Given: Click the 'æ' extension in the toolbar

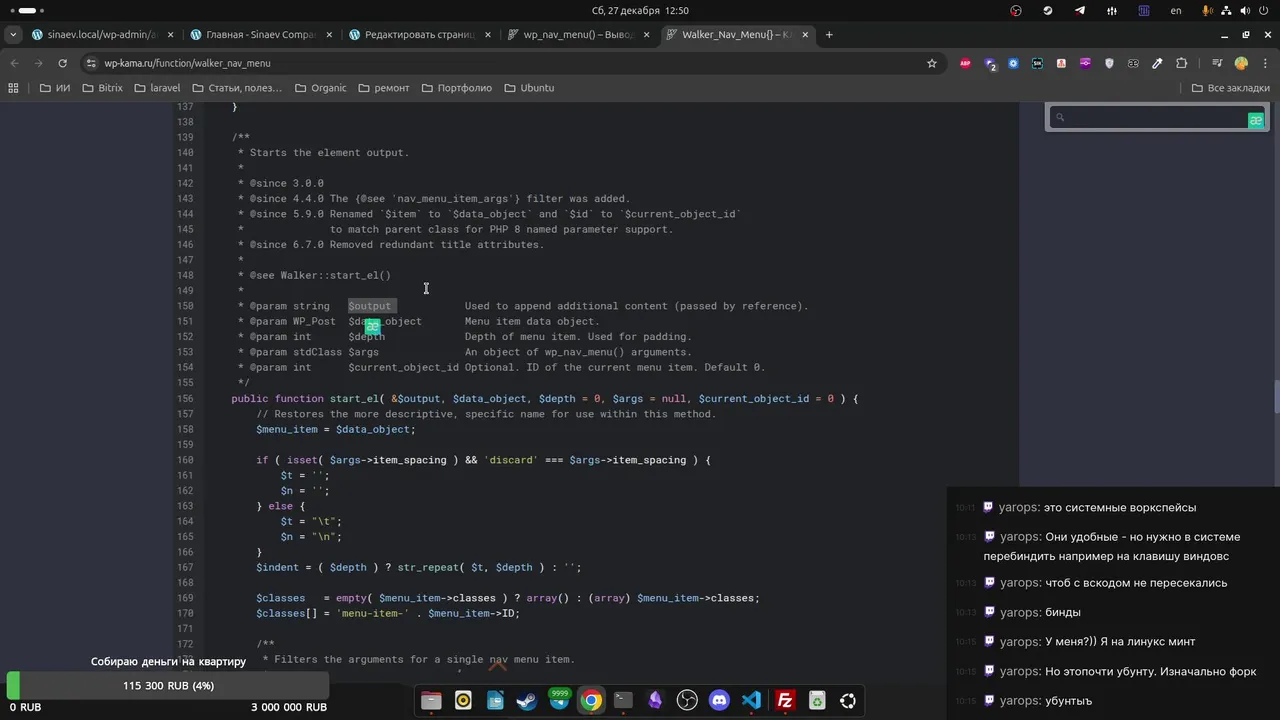Looking at the screenshot, I should click(x=1133, y=63).
